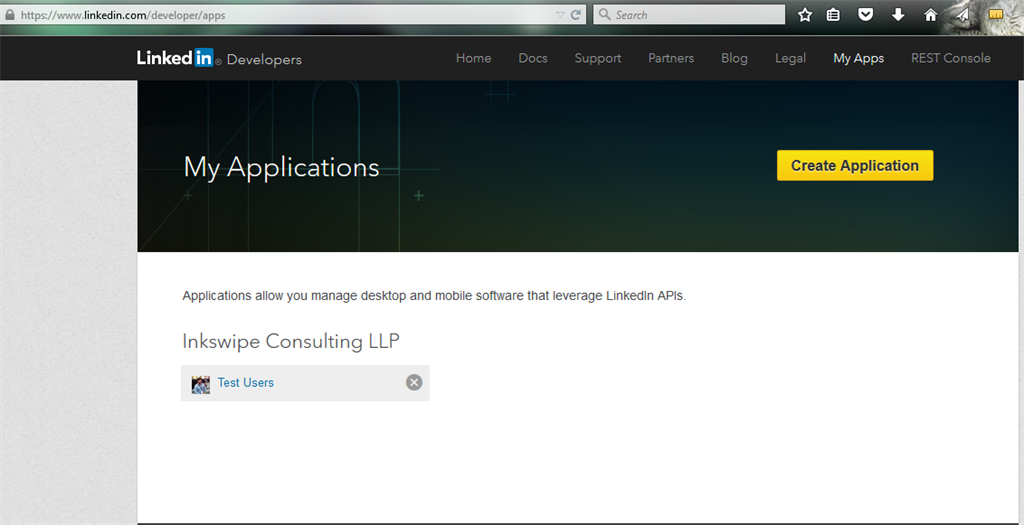Click the magnifier icon in Search box

[605, 14]
